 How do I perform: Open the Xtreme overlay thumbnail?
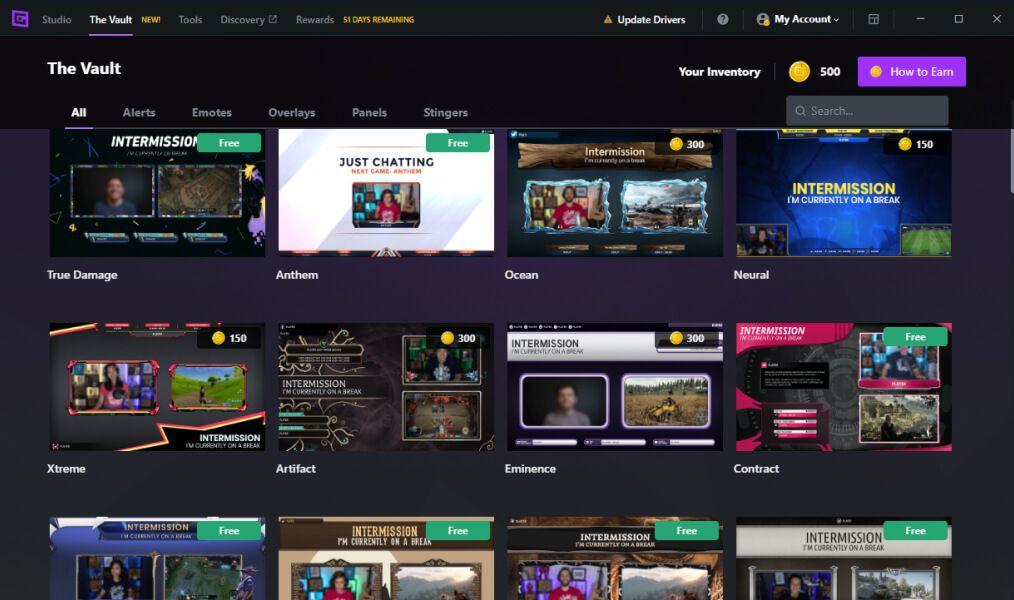[x=157, y=387]
